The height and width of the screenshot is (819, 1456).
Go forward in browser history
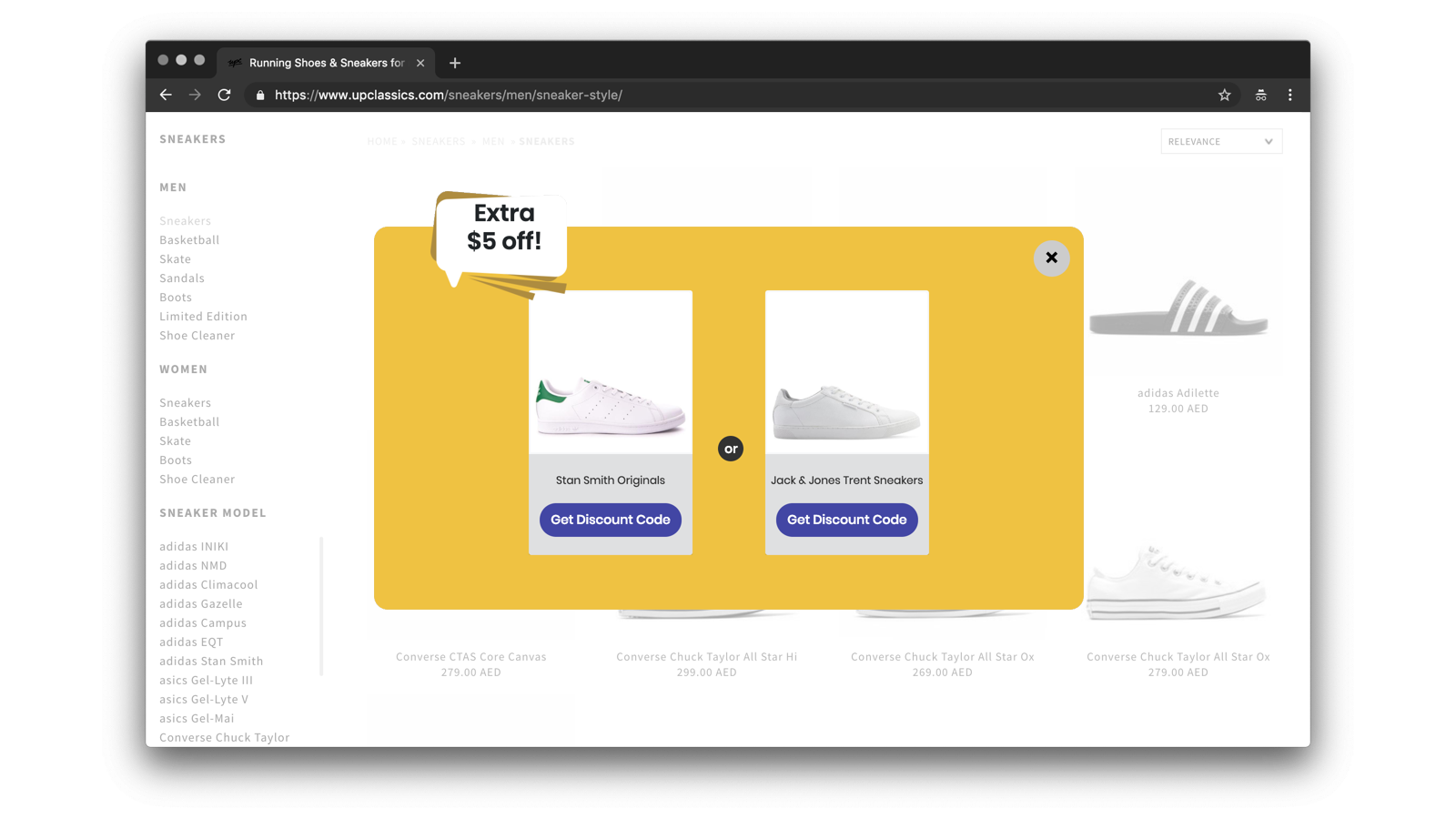point(195,95)
